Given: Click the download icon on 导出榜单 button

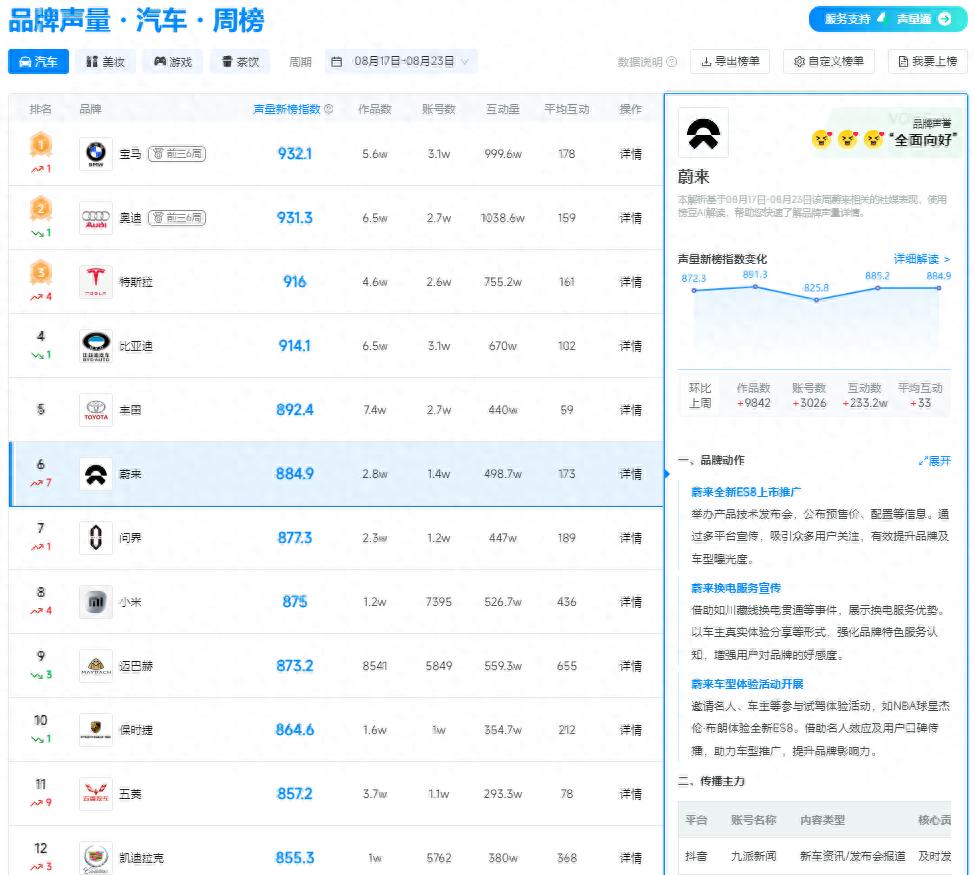Looking at the screenshot, I should tap(707, 61).
